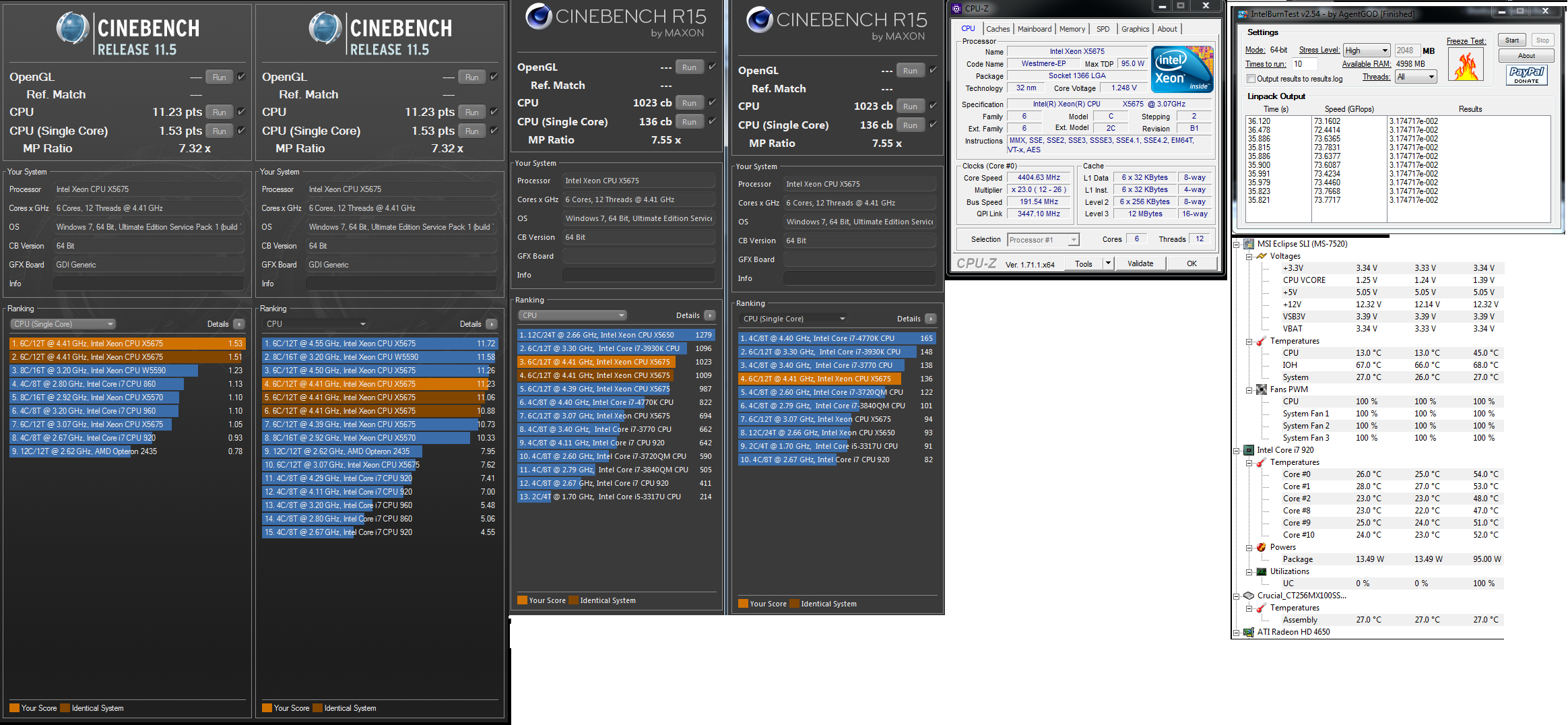
Task: Open ranking dropdown in Cinebench 11.5 showing CPU (Single Core)
Action: [63, 324]
